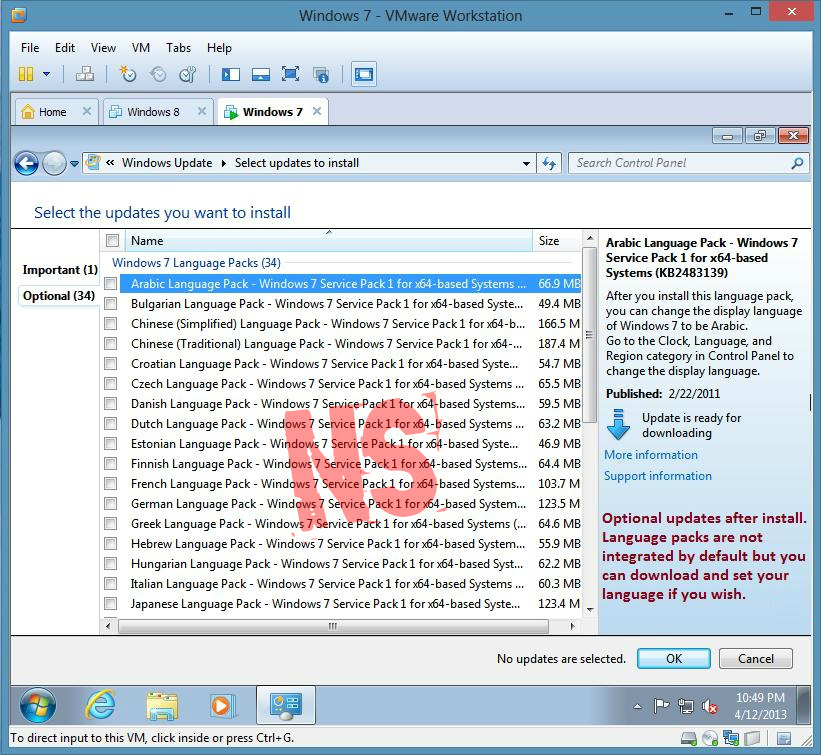
Task: Check the Croatian Language Pack checkbox
Action: [110, 363]
